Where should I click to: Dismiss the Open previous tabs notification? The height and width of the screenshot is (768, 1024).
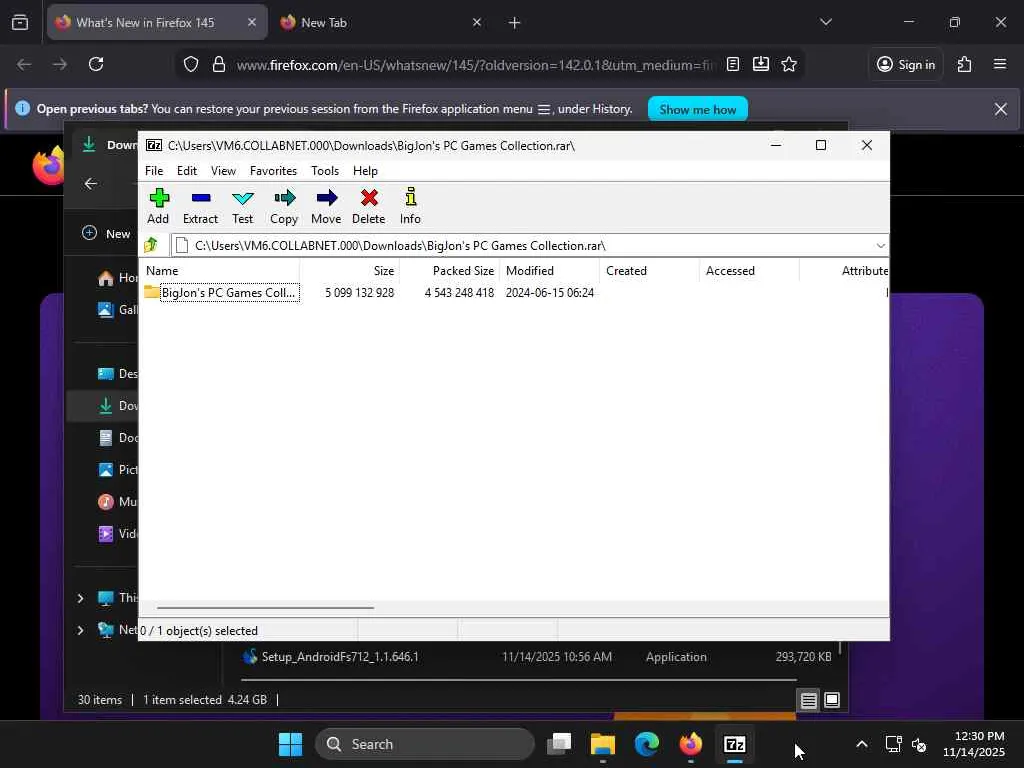pyautogui.click(x=1000, y=109)
